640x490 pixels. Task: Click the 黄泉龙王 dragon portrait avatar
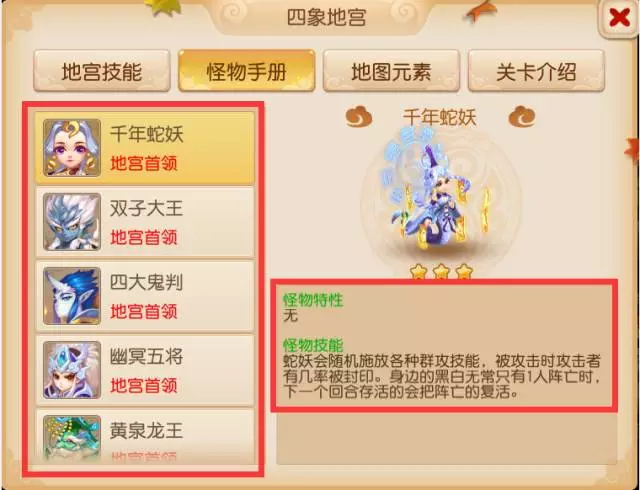[x=72, y=439]
